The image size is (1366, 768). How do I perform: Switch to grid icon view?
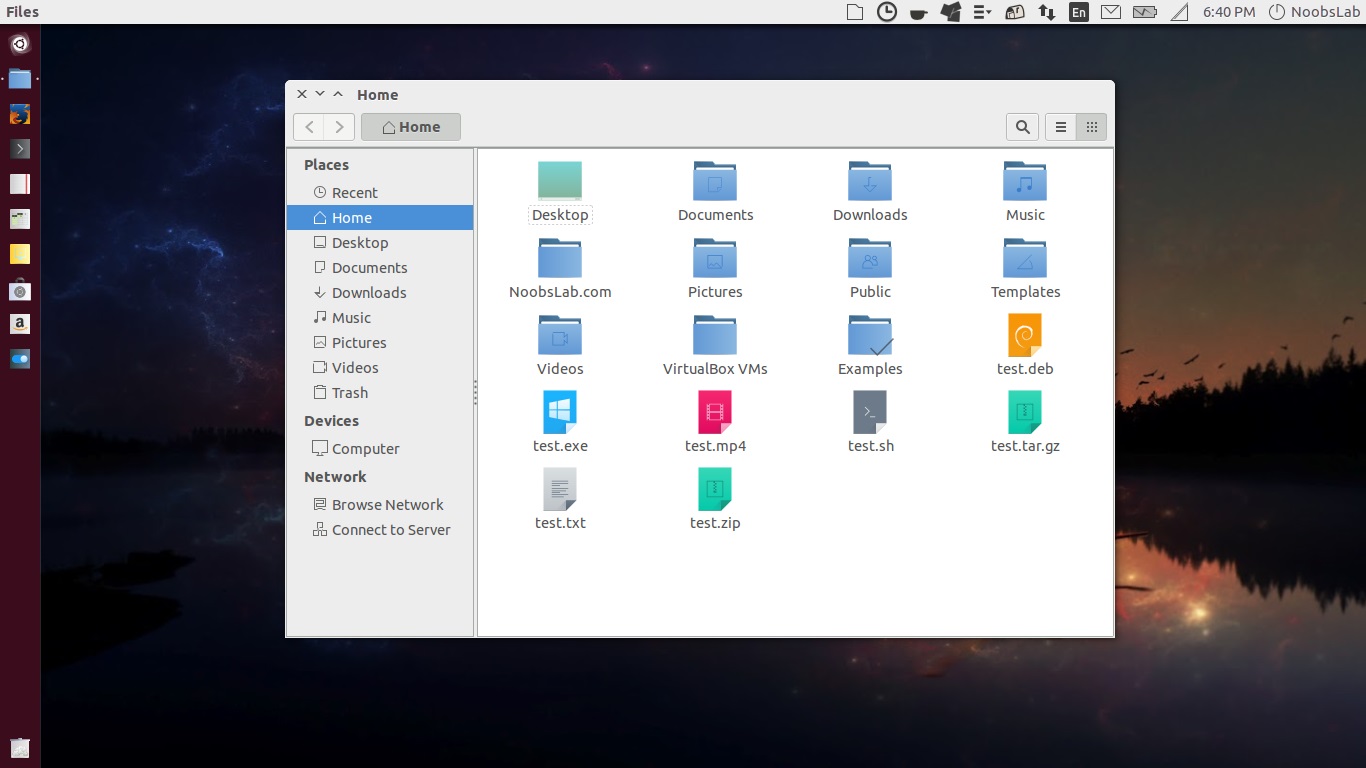click(1091, 127)
